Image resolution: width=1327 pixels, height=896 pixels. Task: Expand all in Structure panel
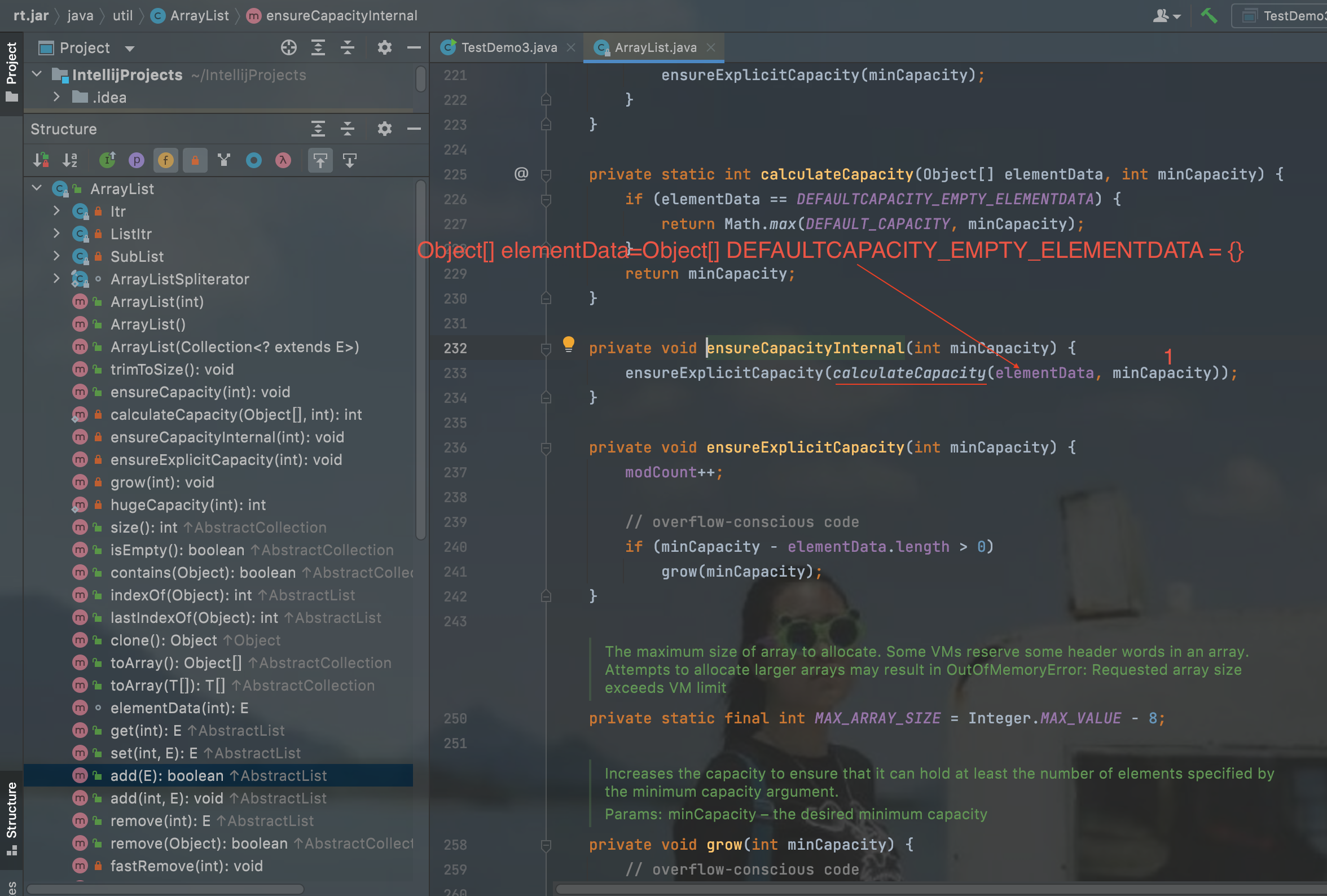[x=318, y=129]
